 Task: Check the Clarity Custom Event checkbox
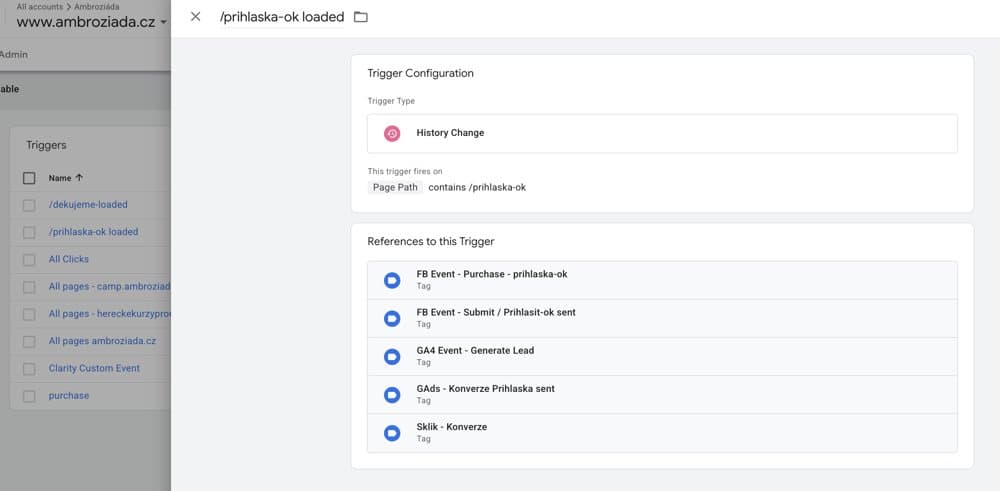(29, 369)
